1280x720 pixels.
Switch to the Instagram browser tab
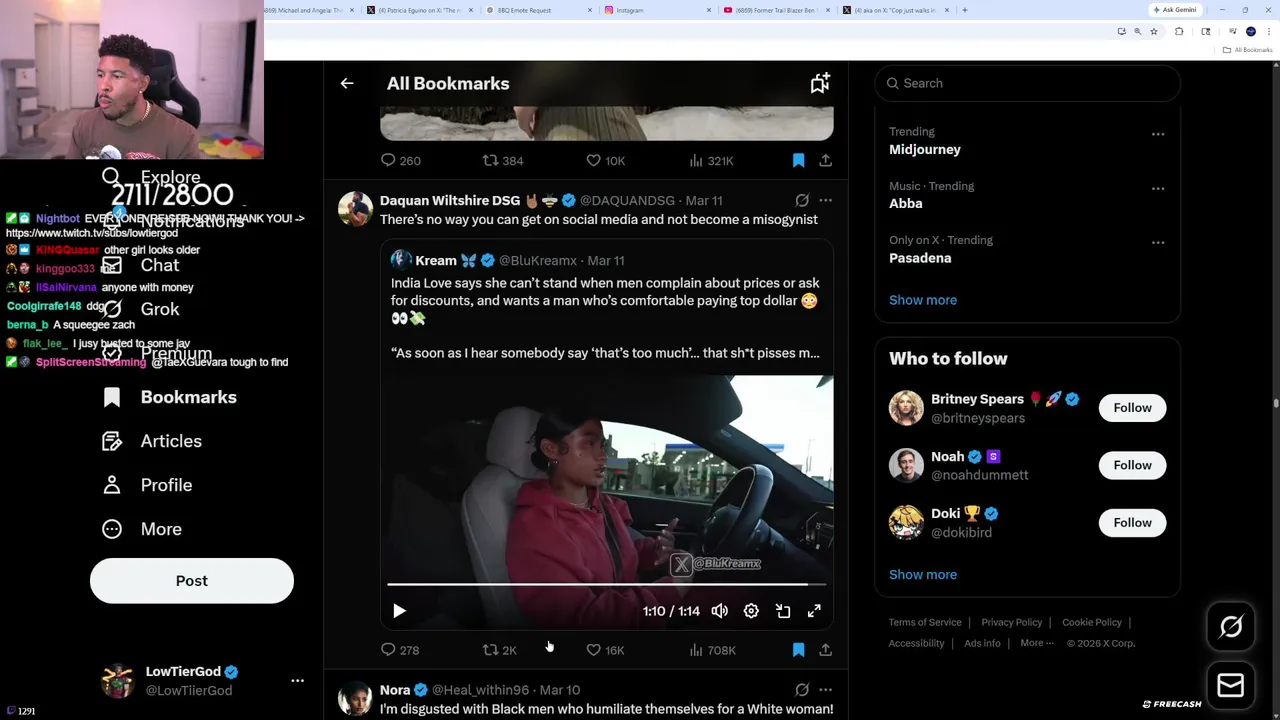[x=659, y=10]
